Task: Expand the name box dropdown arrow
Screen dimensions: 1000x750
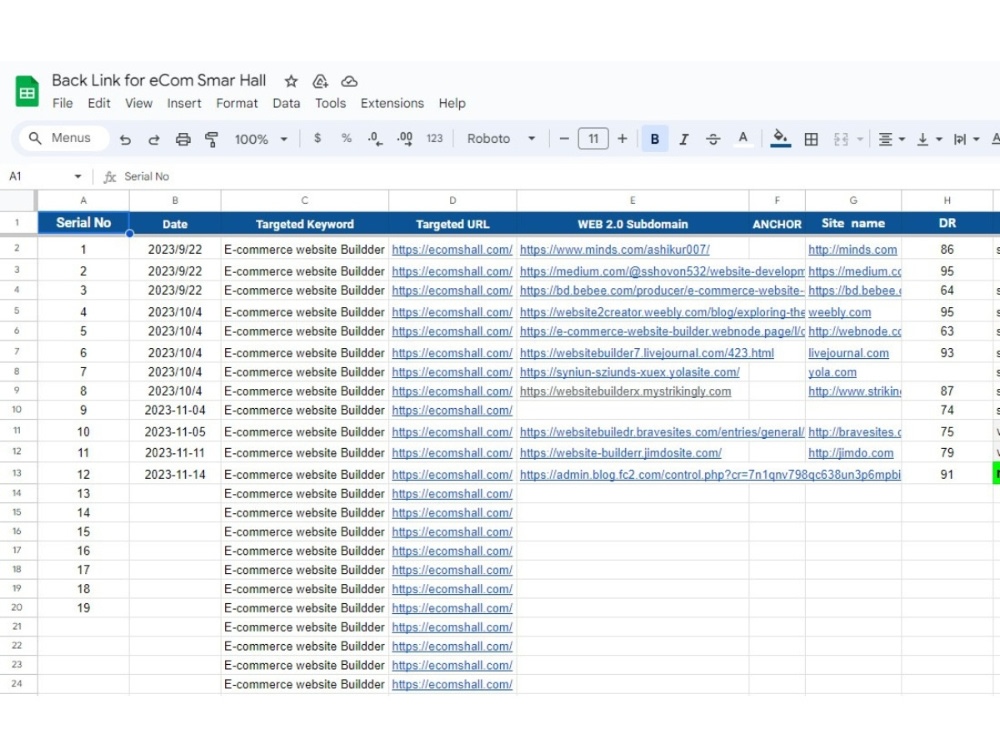Action: pyautogui.click(x=78, y=177)
